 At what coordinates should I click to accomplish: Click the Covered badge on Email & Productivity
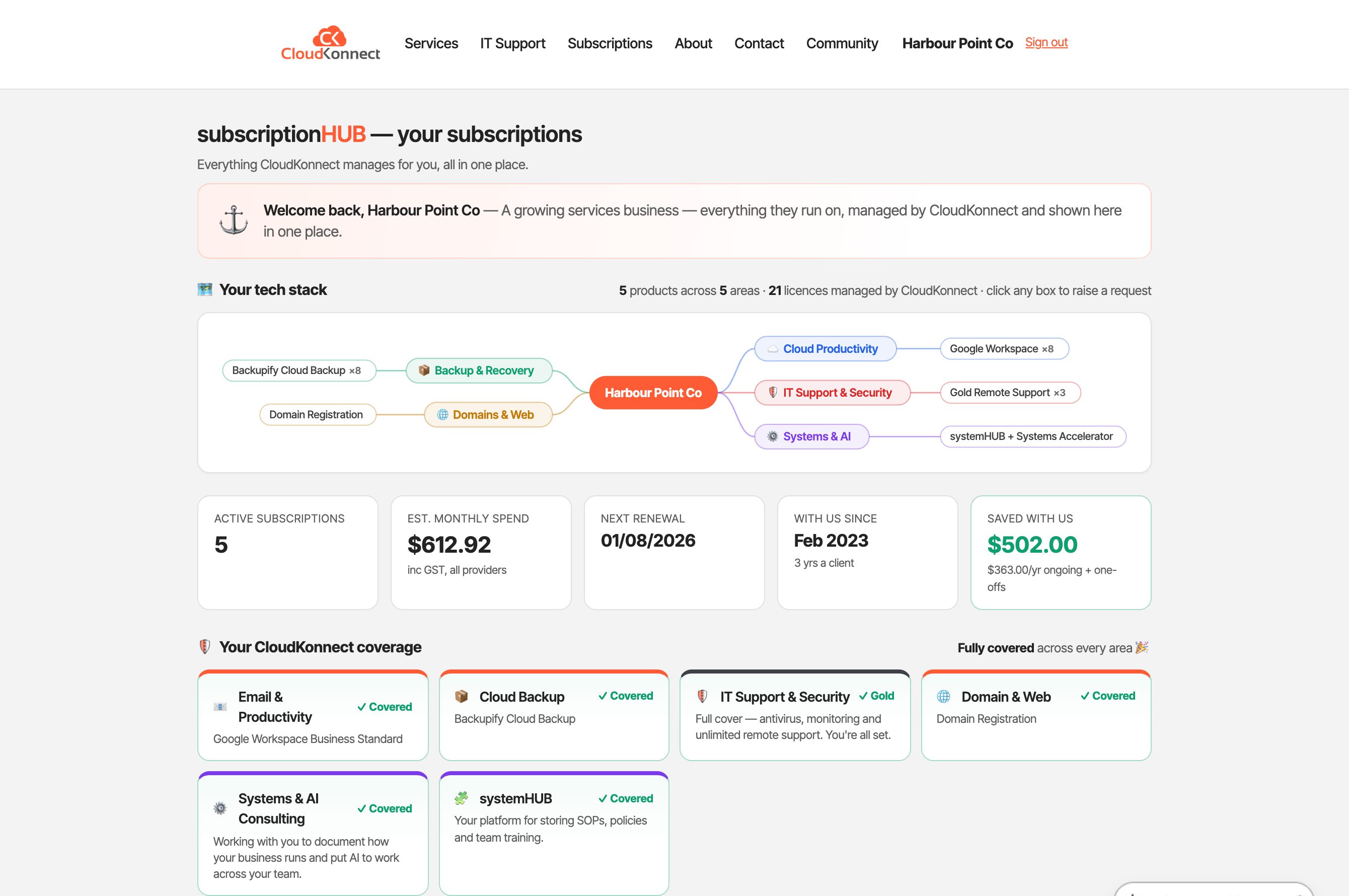click(385, 707)
